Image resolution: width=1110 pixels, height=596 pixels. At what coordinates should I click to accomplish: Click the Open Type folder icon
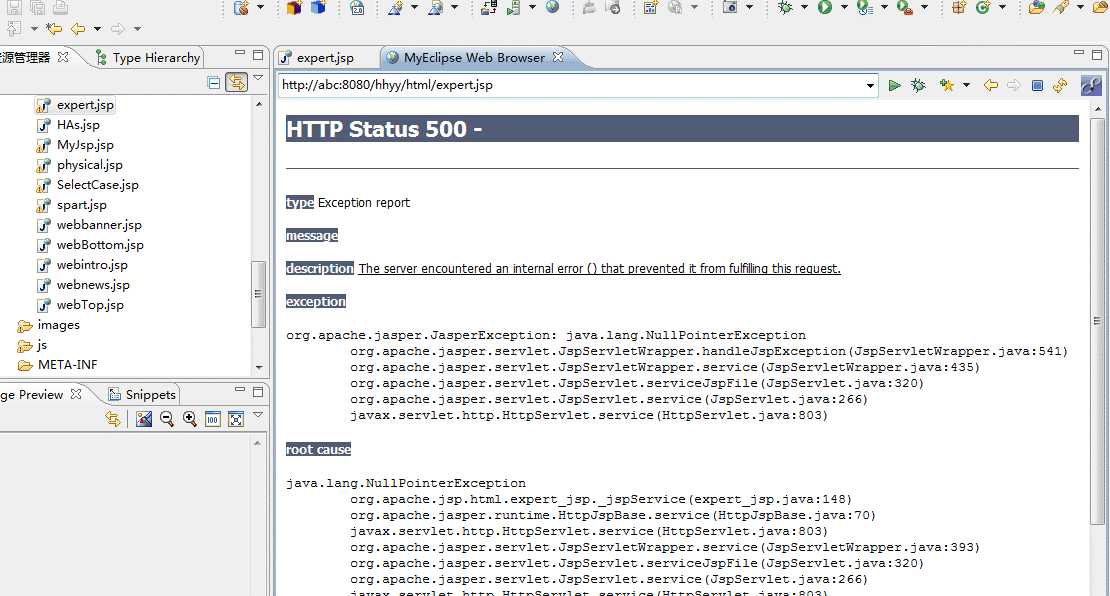coord(1036,8)
